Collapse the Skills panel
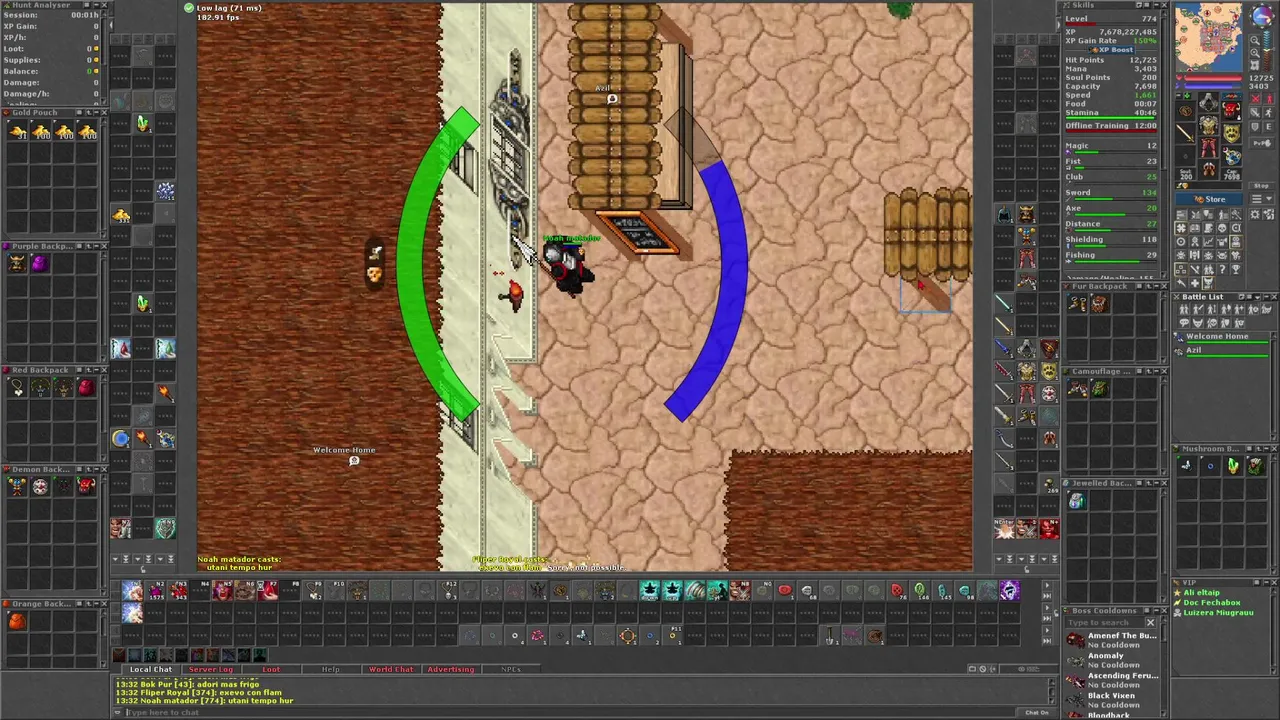 pos(1156,5)
